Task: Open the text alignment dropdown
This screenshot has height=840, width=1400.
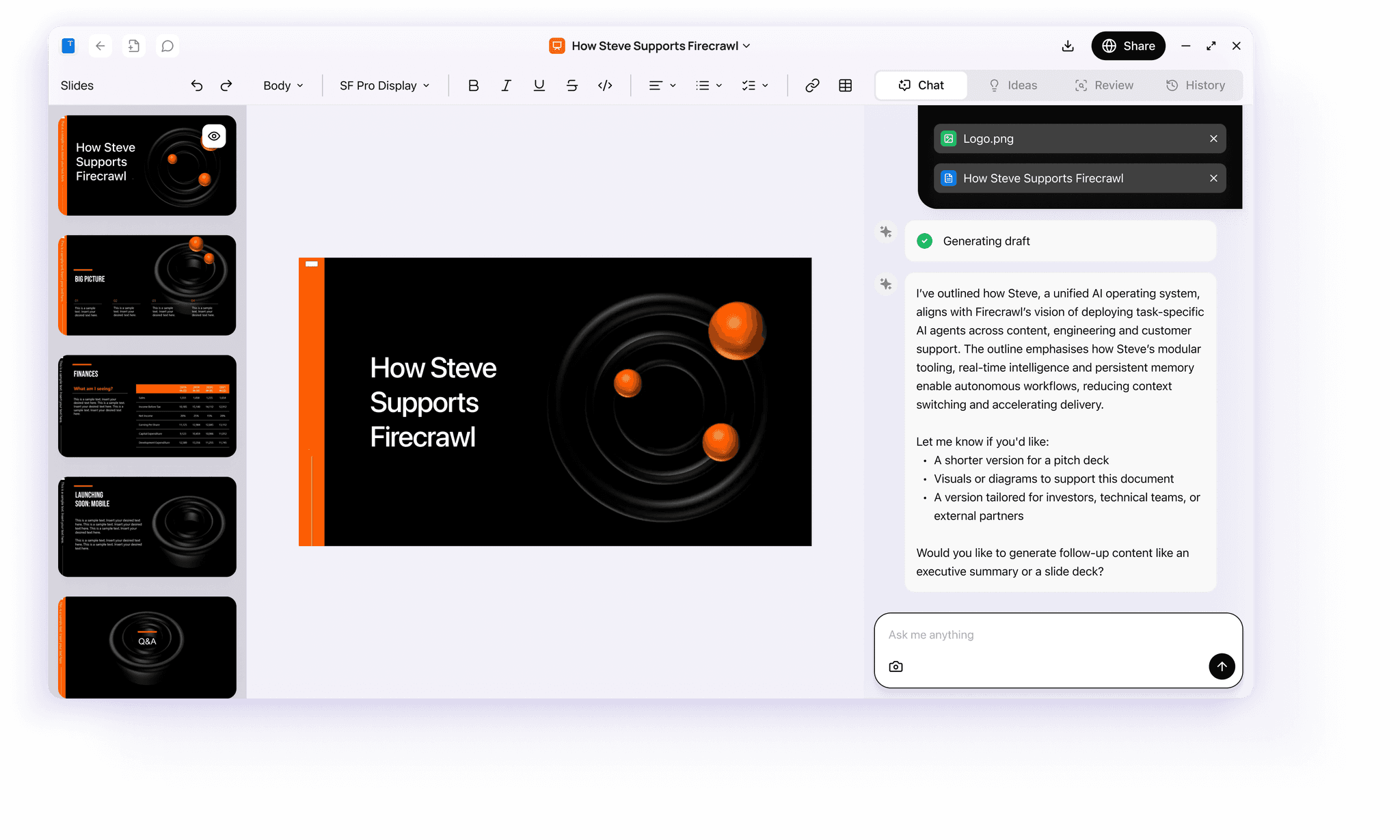Action: click(x=662, y=85)
